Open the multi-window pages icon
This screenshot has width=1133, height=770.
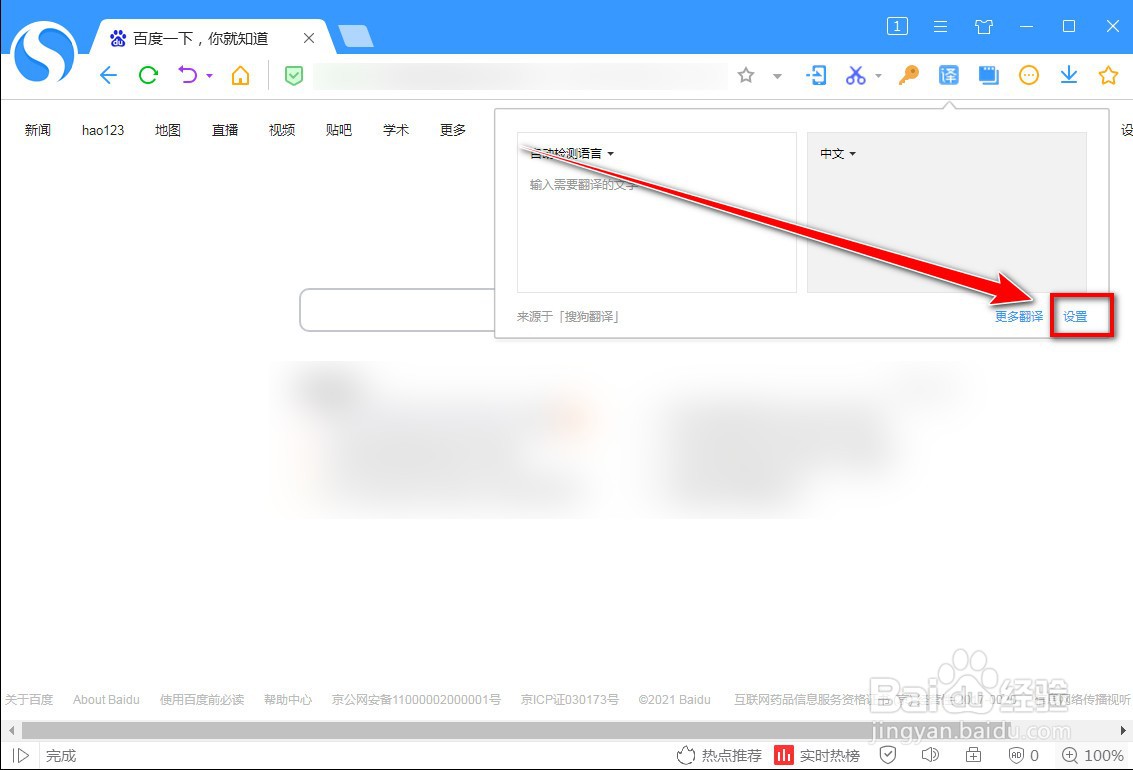pyautogui.click(x=988, y=75)
